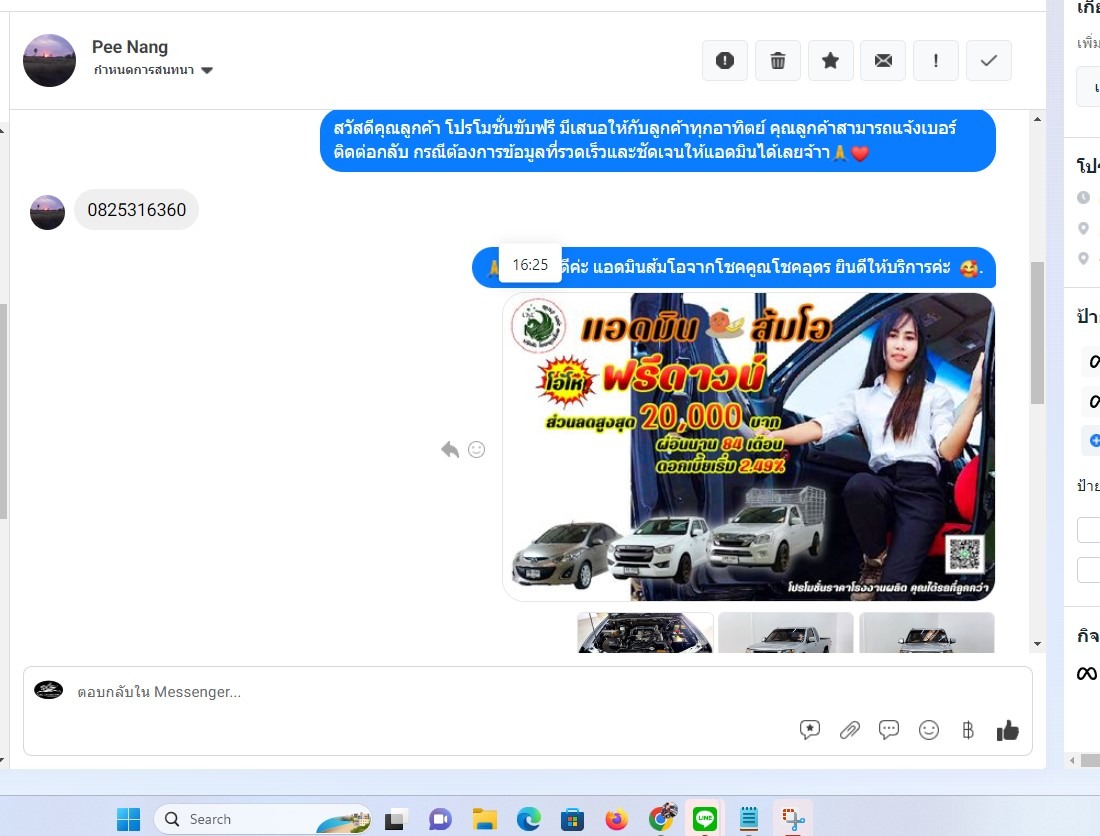
Task: Mark the conversation as done with checkmark
Action: tap(988, 61)
